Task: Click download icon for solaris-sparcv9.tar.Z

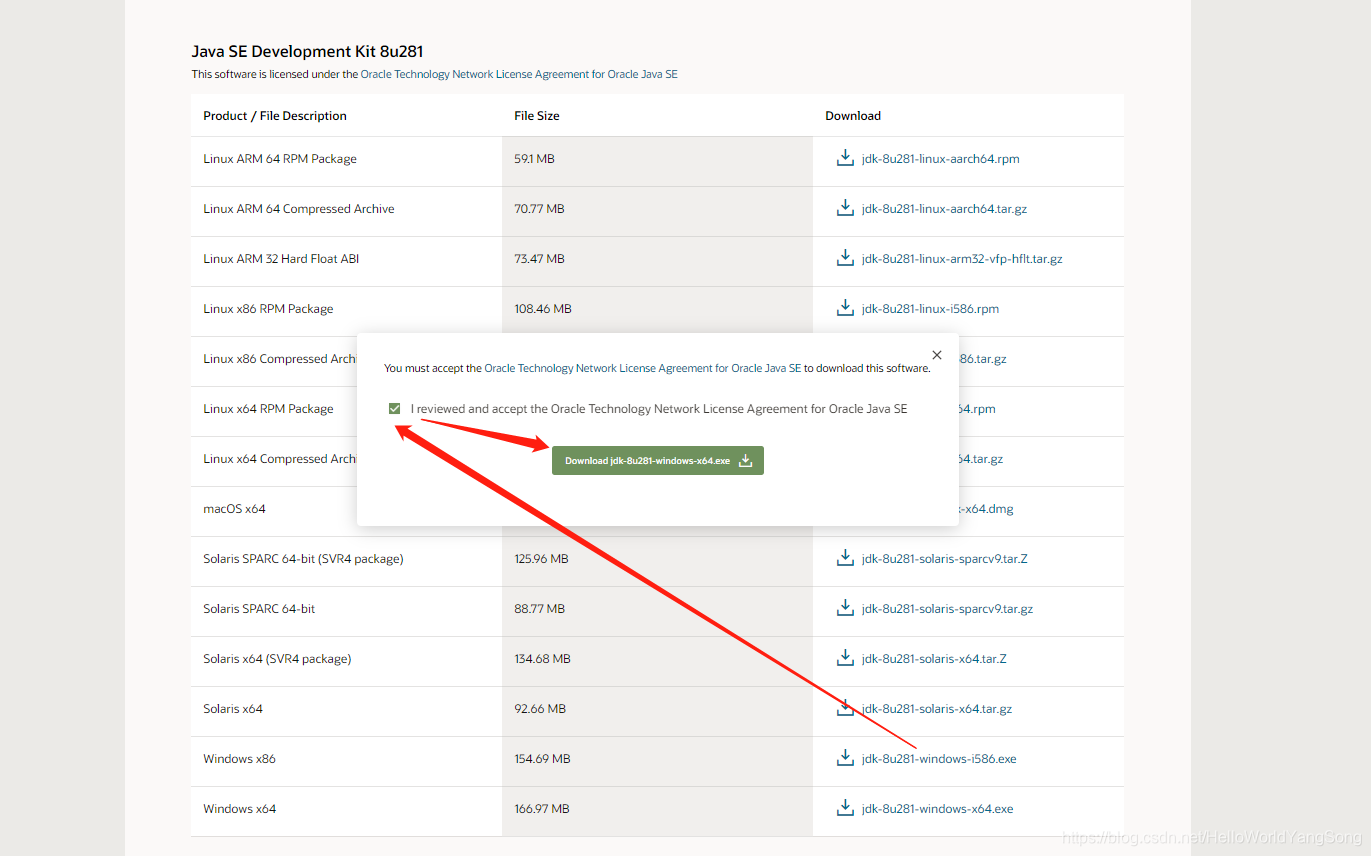Action: click(845, 558)
